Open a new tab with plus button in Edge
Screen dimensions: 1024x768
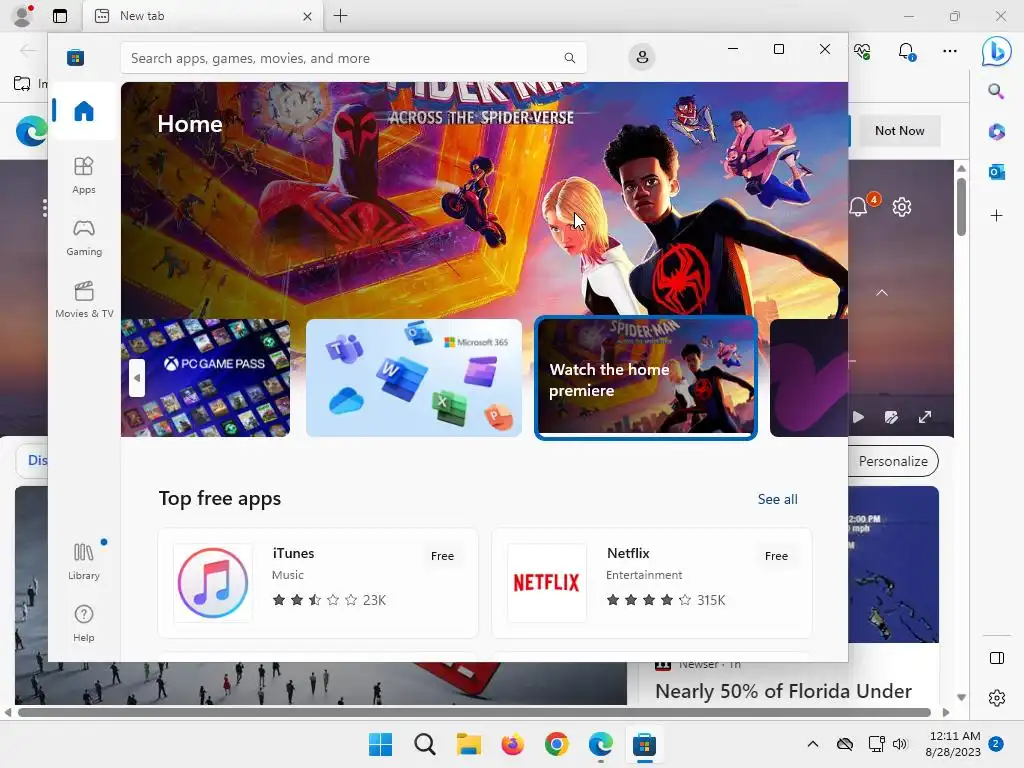tap(340, 16)
